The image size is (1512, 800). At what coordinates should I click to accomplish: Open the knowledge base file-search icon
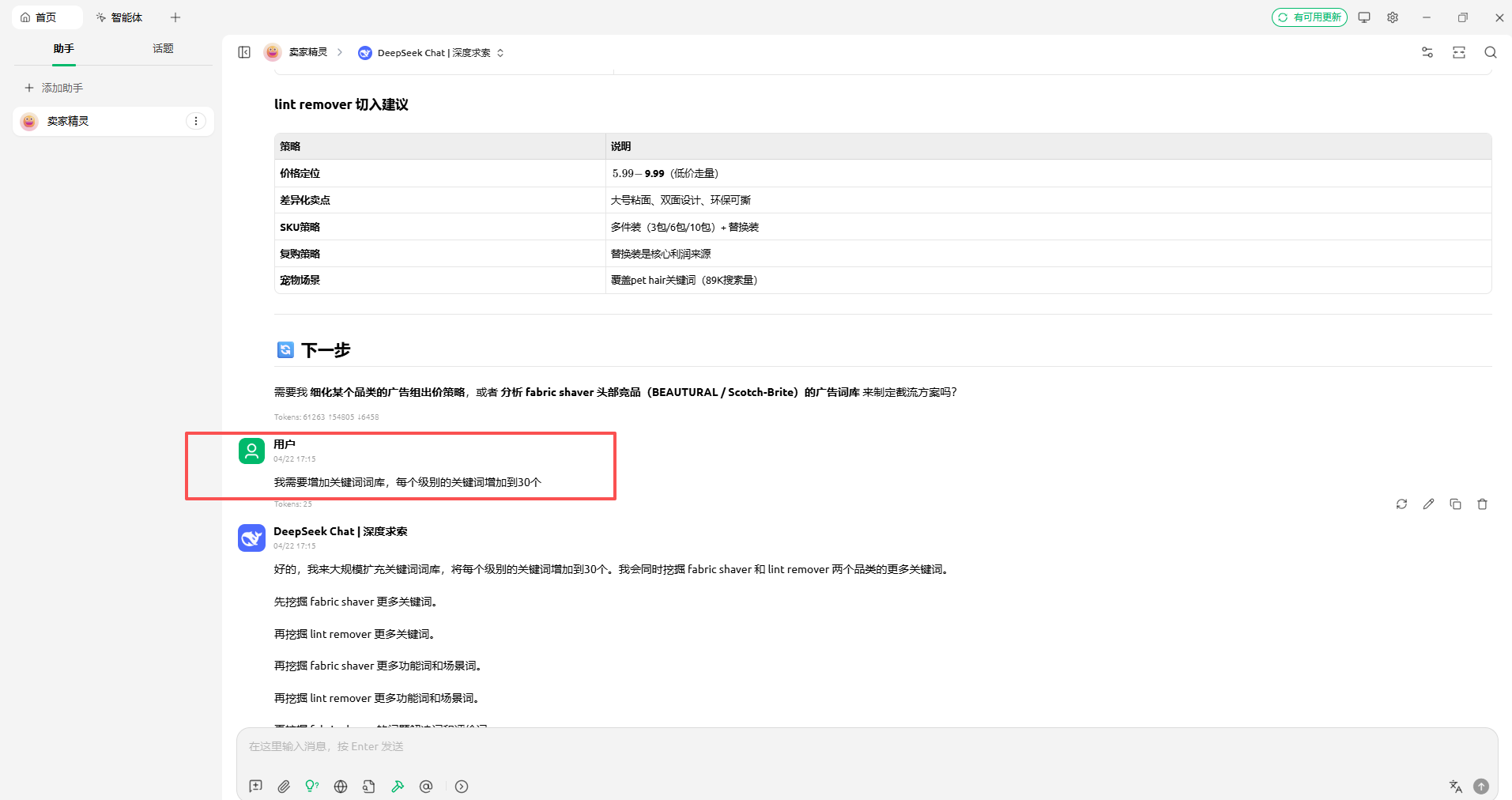pyautogui.click(x=369, y=786)
